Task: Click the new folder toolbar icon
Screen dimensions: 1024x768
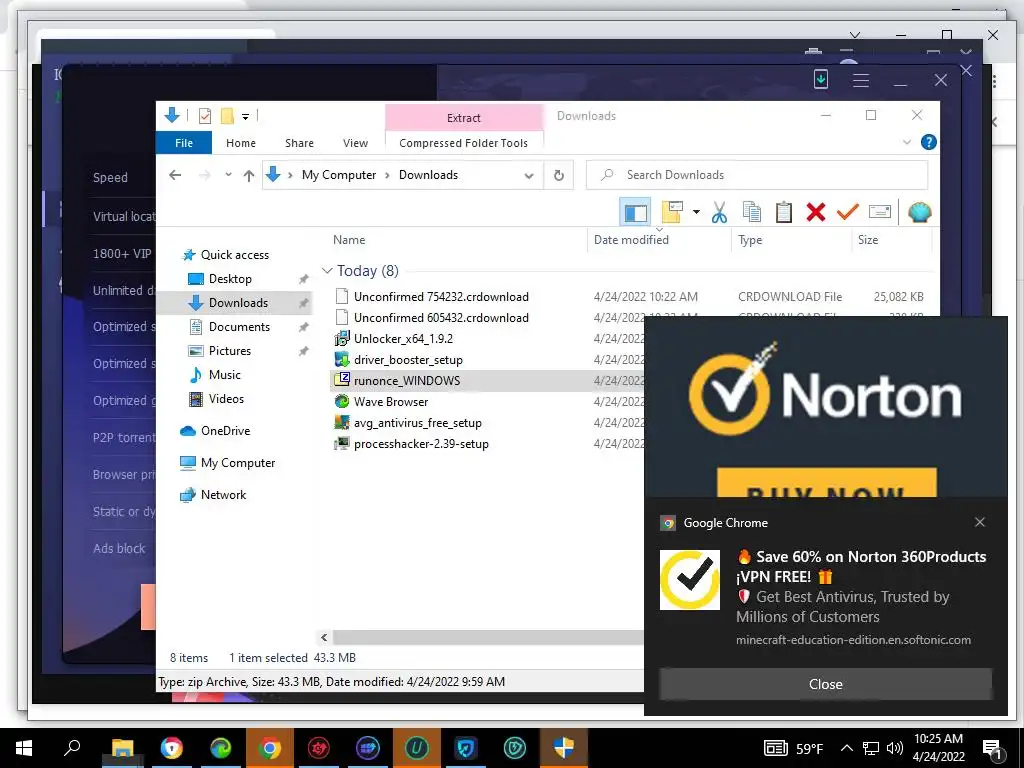Action: pyautogui.click(x=672, y=212)
